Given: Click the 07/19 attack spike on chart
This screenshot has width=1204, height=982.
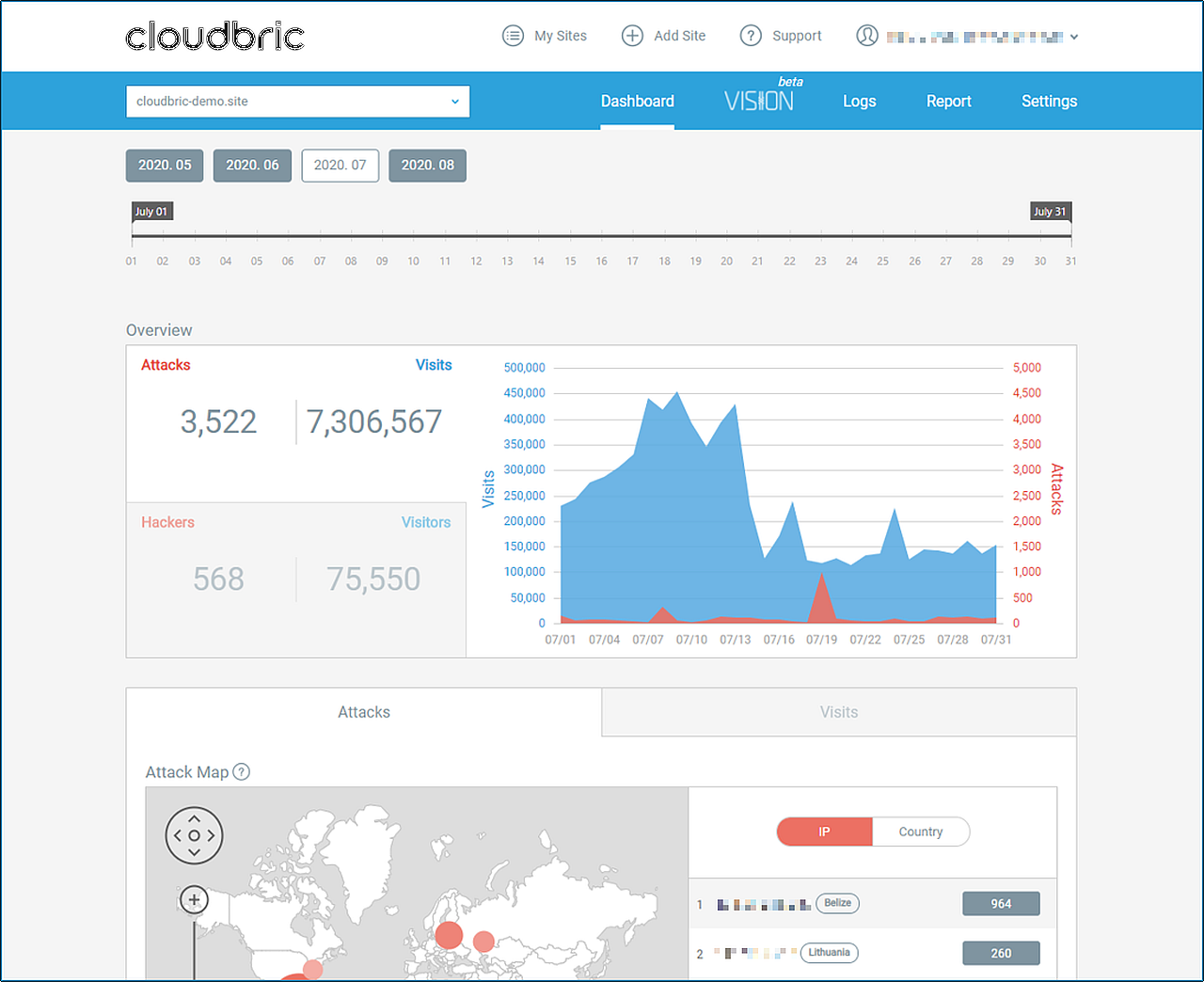Looking at the screenshot, I should (x=822, y=597).
